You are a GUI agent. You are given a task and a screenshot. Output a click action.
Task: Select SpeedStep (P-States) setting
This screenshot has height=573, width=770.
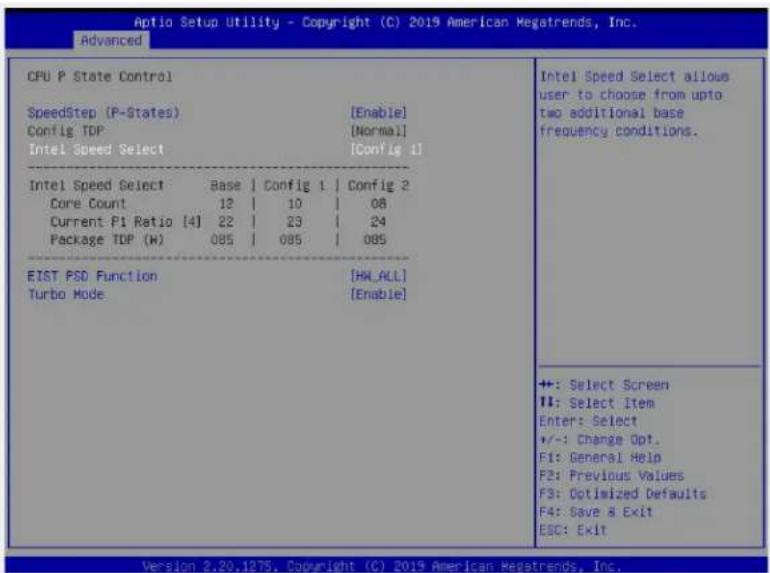104,113
